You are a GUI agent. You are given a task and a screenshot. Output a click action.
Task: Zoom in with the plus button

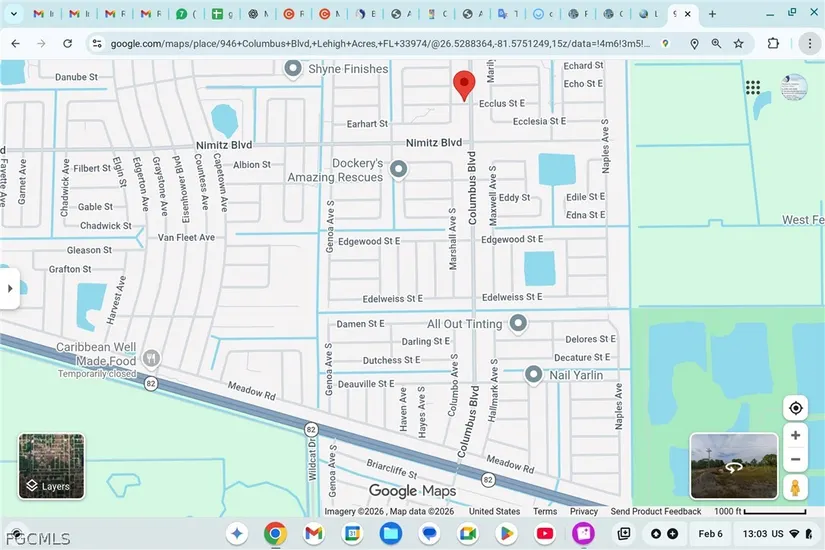(x=795, y=436)
